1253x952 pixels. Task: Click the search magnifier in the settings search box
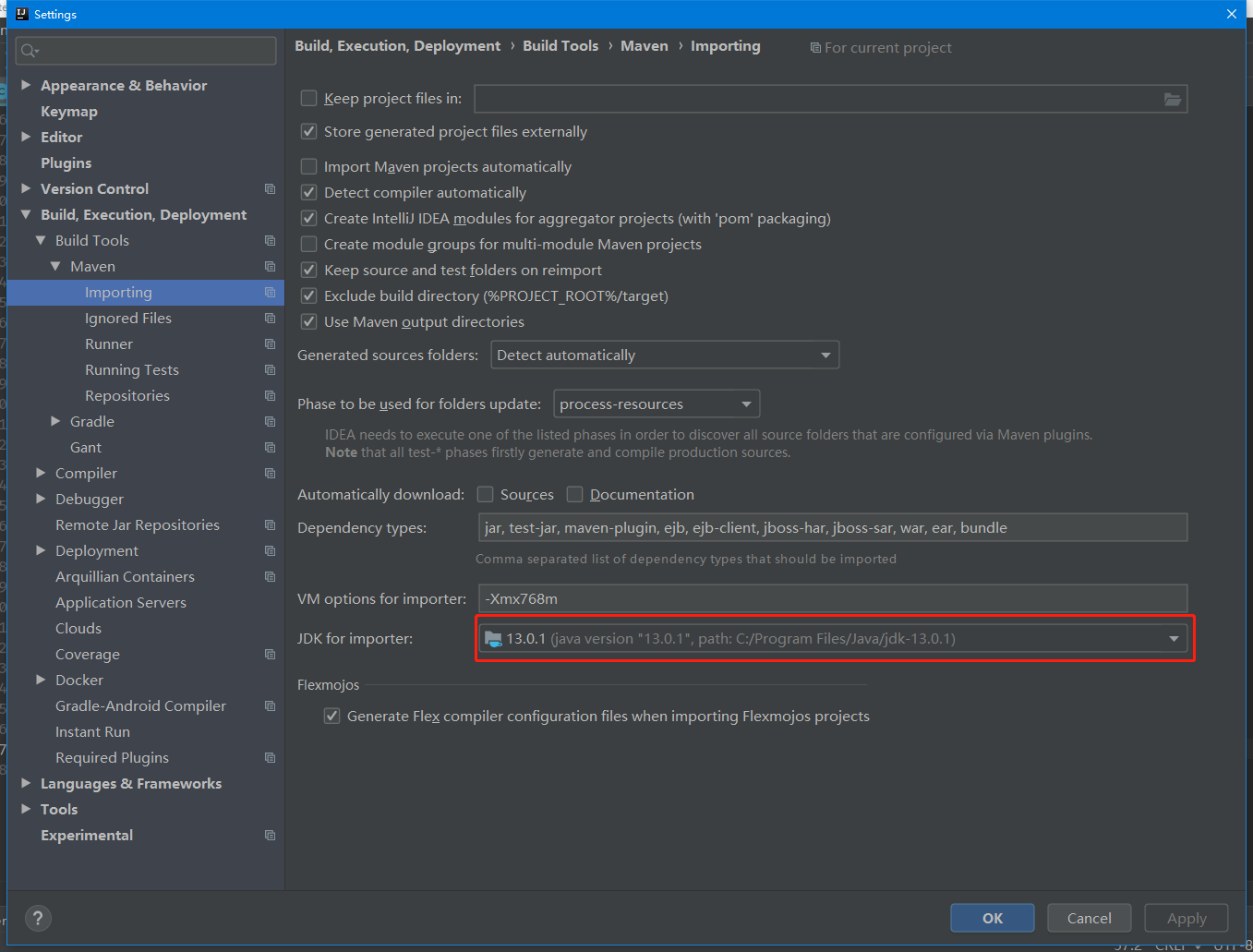[x=26, y=51]
